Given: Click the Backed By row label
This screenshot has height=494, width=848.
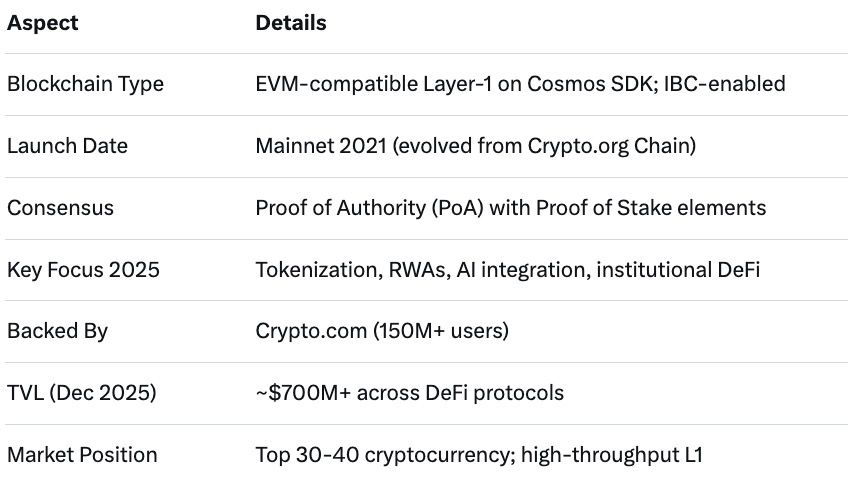Looking at the screenshot, I should 57,331.
